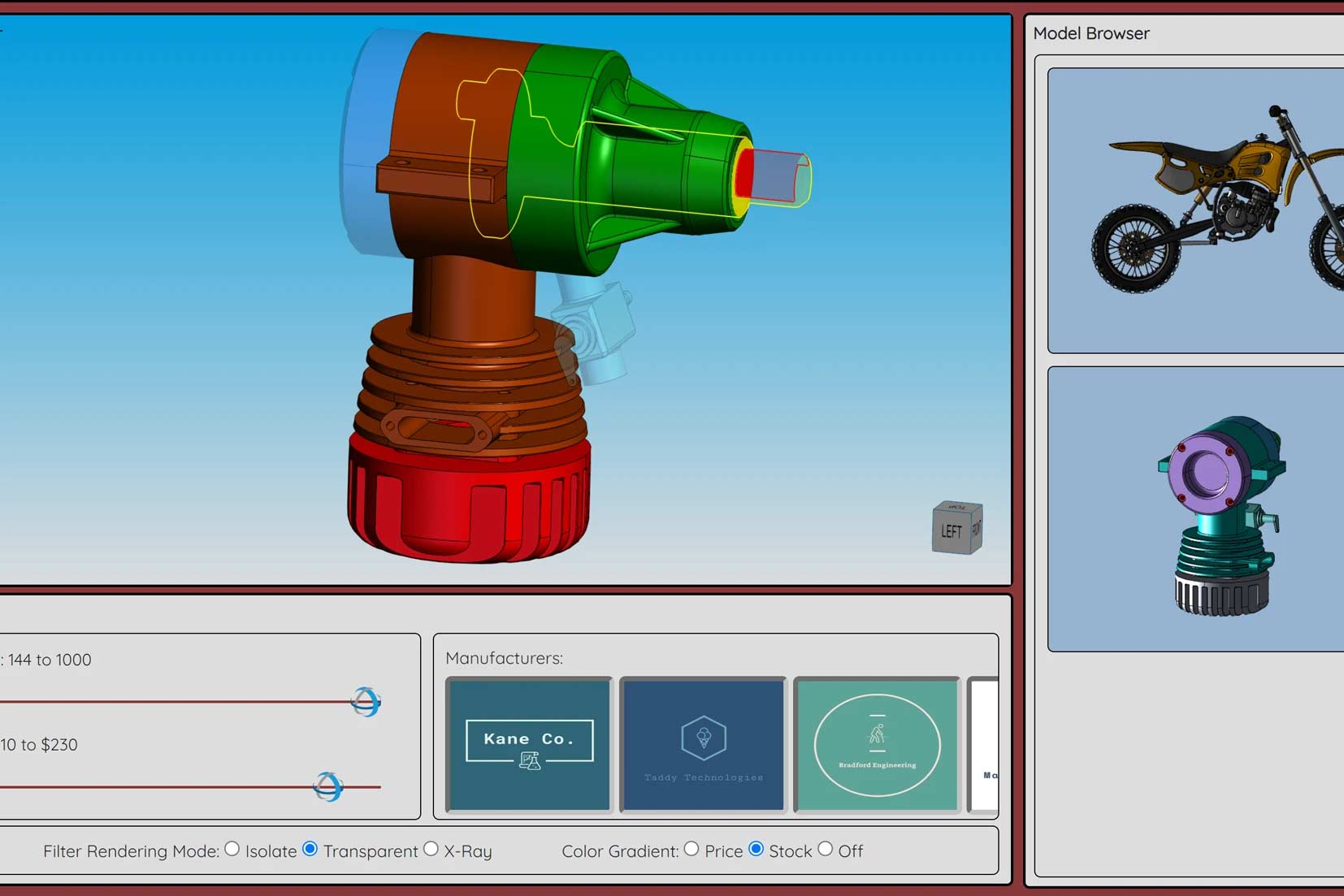This screenshot has width=1344, height=896.
Task: Turn the Color Gradient Off
Action: click(x=826, y=849)
